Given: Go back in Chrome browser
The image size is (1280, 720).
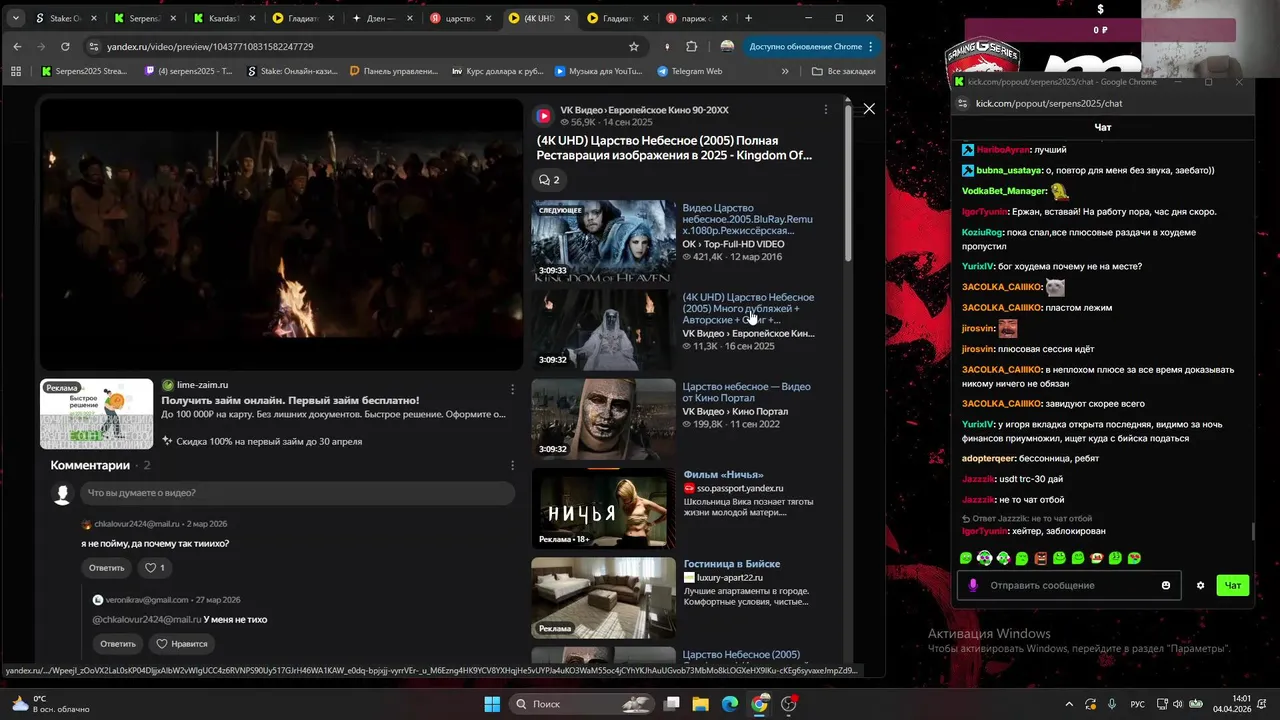Looking at the screenshot, I should pos(17,46).
